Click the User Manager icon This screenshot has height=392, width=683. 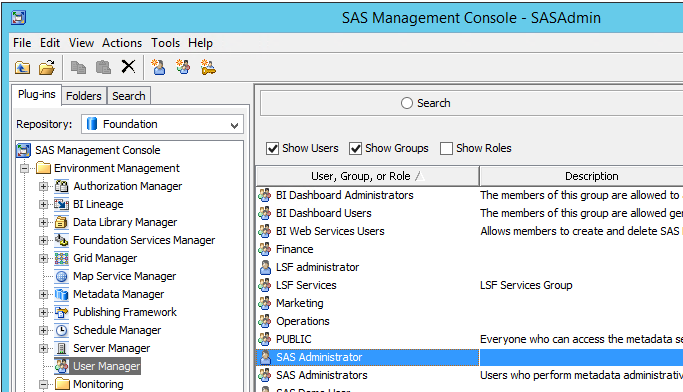pos(61,366)
